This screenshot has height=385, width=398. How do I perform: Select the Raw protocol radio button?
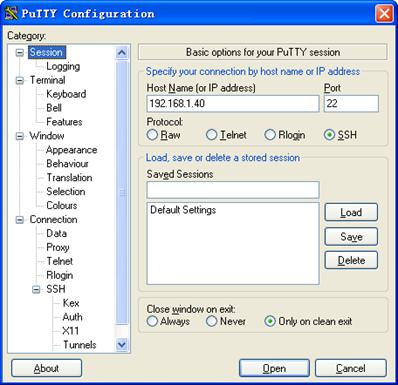[152, 135]
